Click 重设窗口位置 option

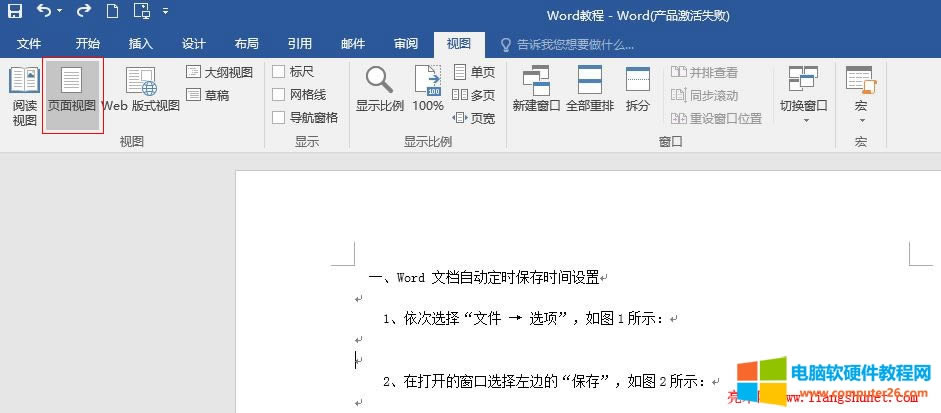(x=716, y=118)
